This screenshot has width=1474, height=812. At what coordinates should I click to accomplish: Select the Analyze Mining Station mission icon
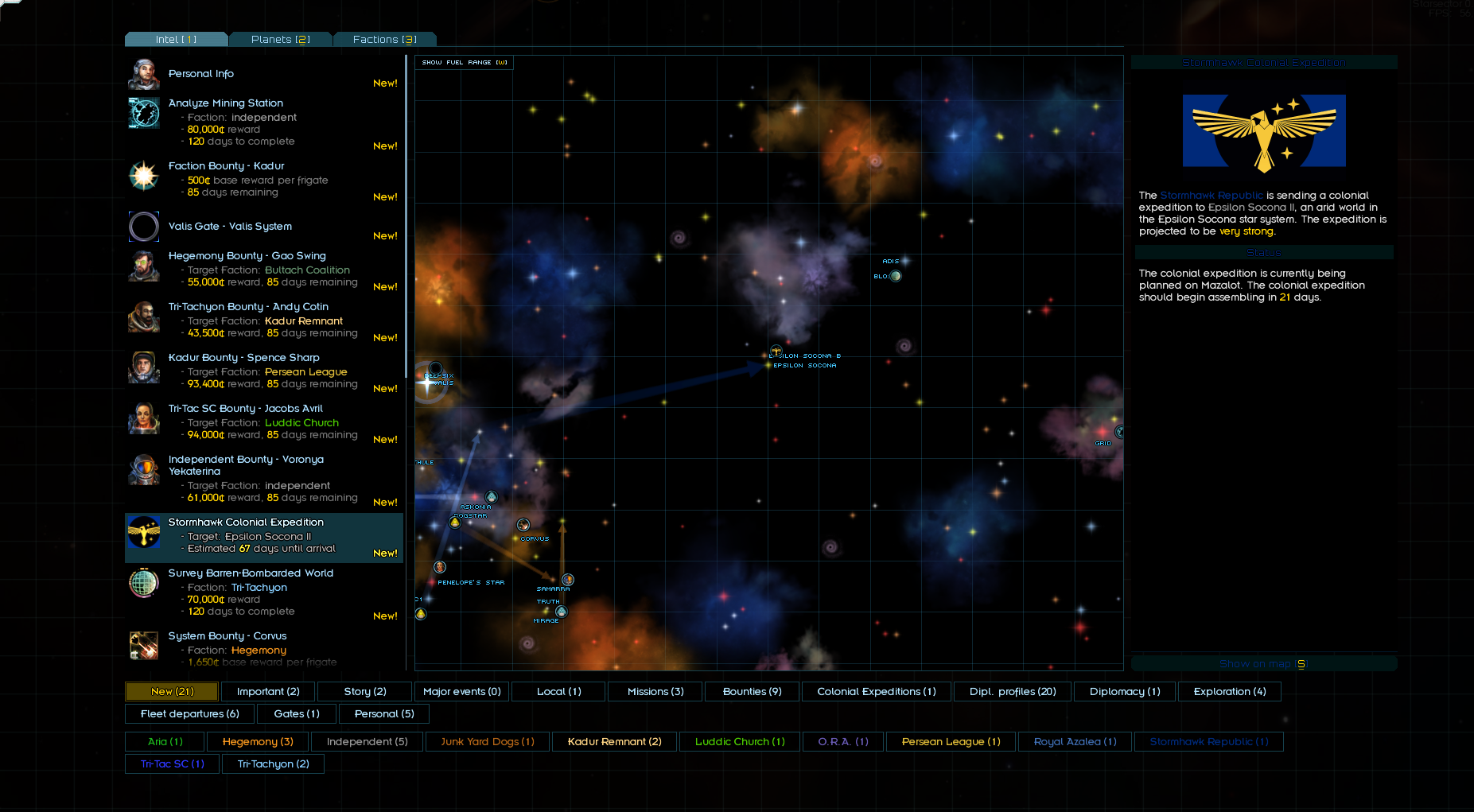click(x=144, y=114)
